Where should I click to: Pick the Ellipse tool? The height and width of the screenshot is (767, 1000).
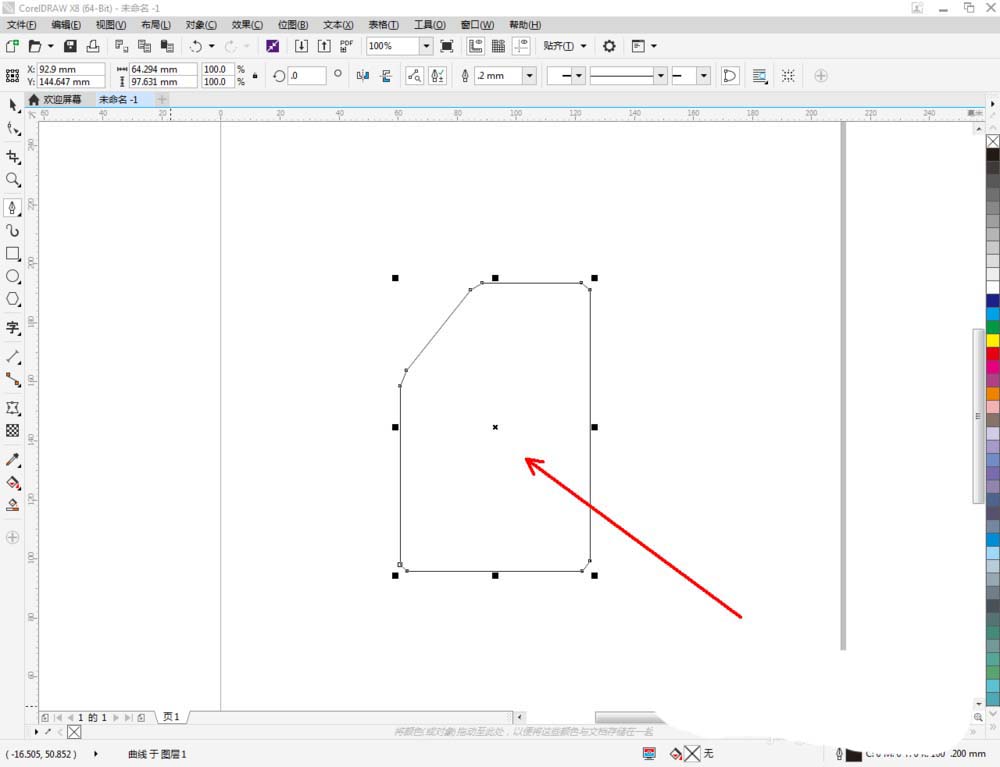(13, 276)
